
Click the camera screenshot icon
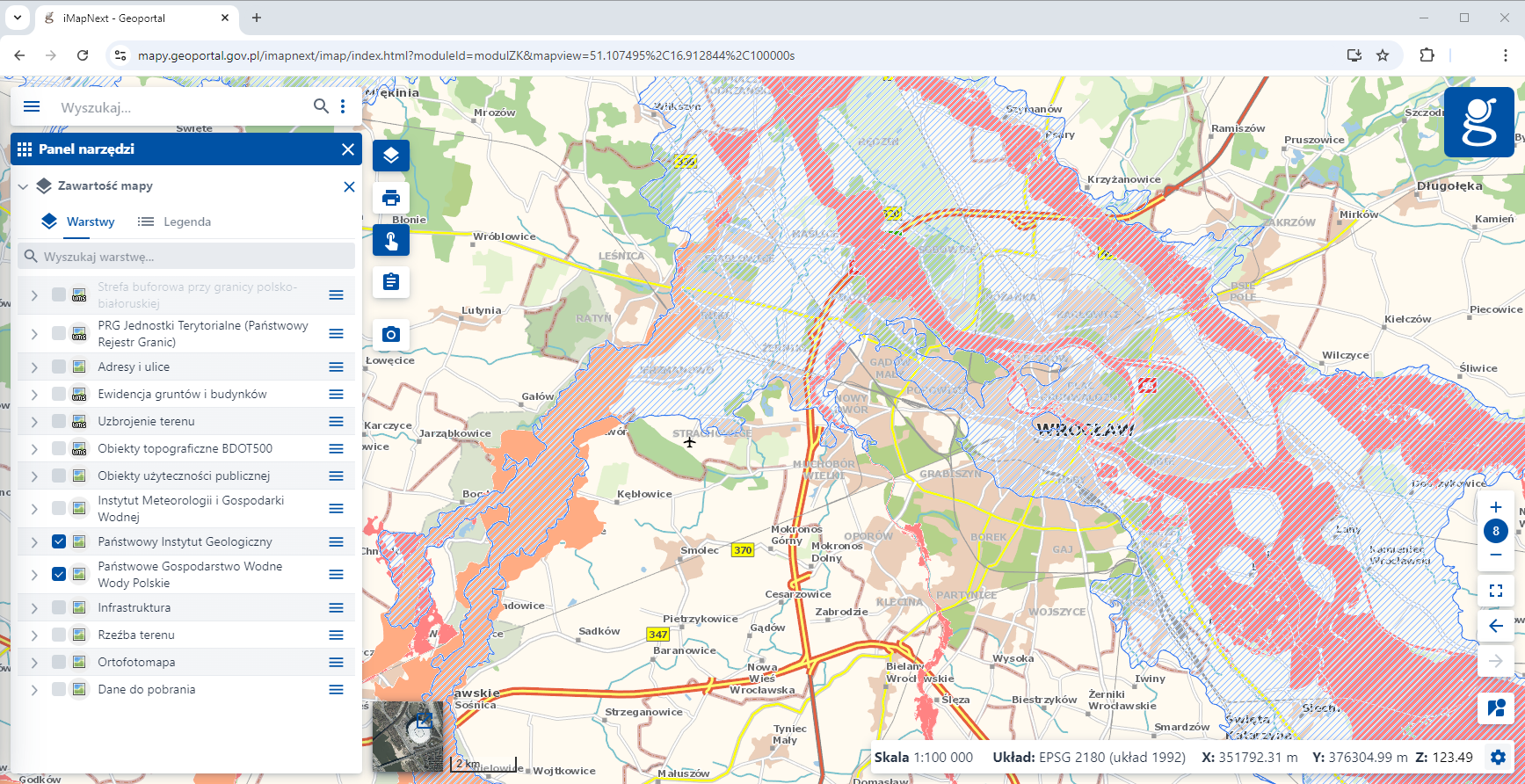click(x=391, y=335)
